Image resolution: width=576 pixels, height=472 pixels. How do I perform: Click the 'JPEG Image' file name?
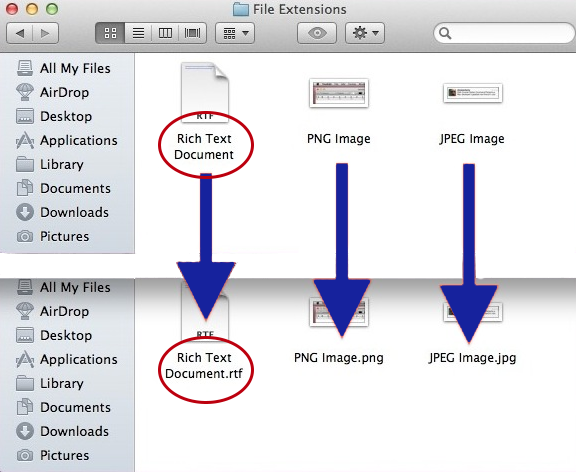tap(472, 139)
